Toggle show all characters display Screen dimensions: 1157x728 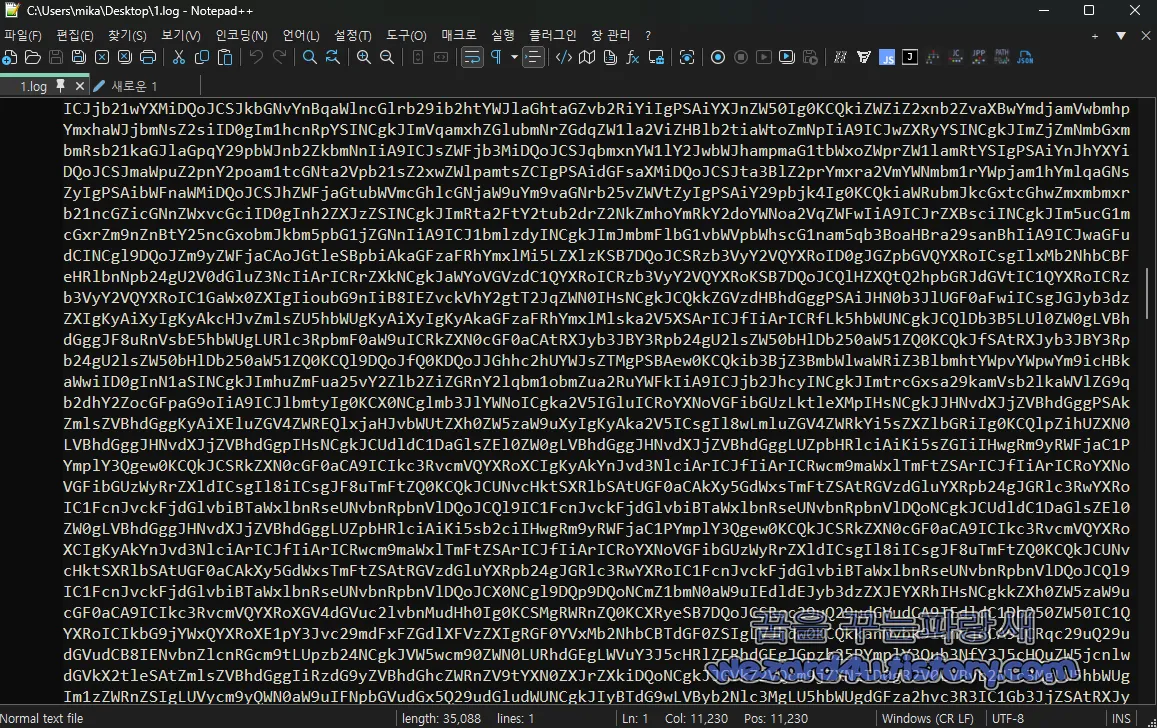497,57
